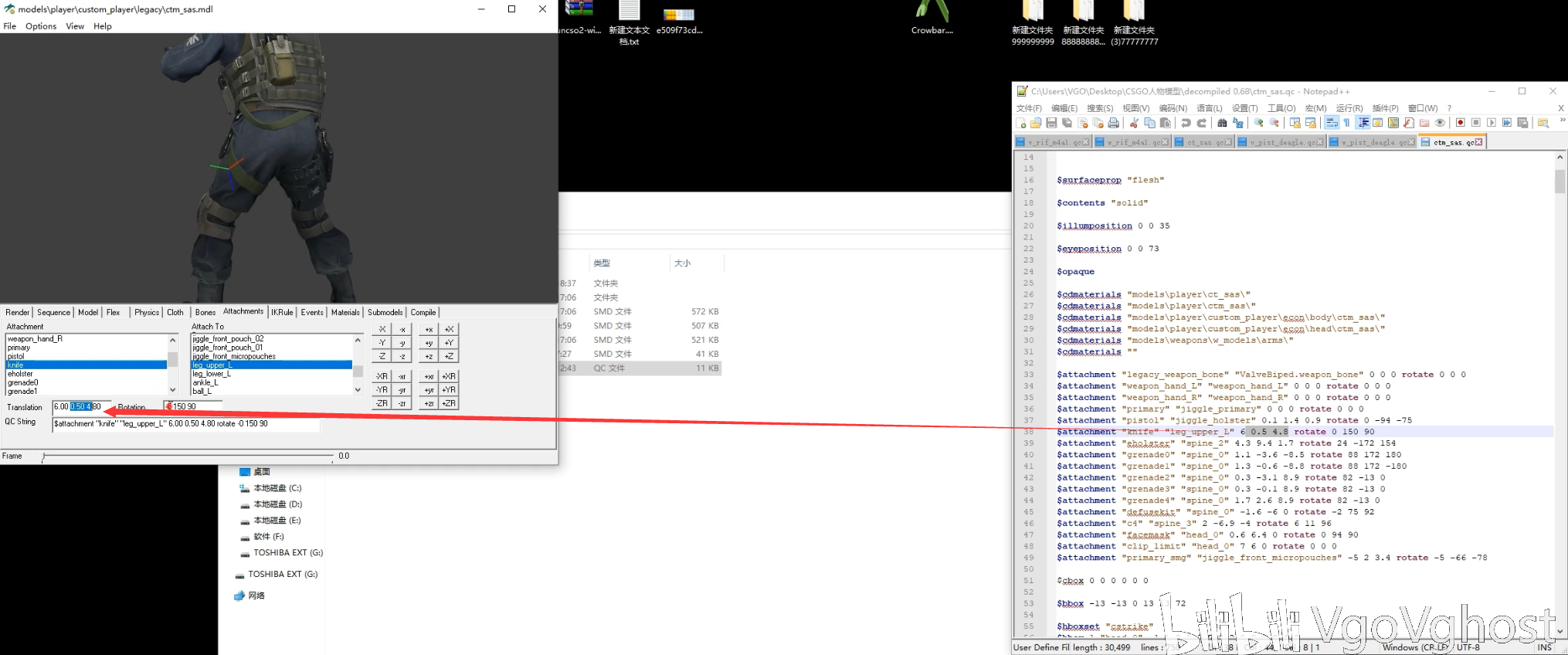Open the 搜索(S) menu in Notepad++

(1100, 108)
